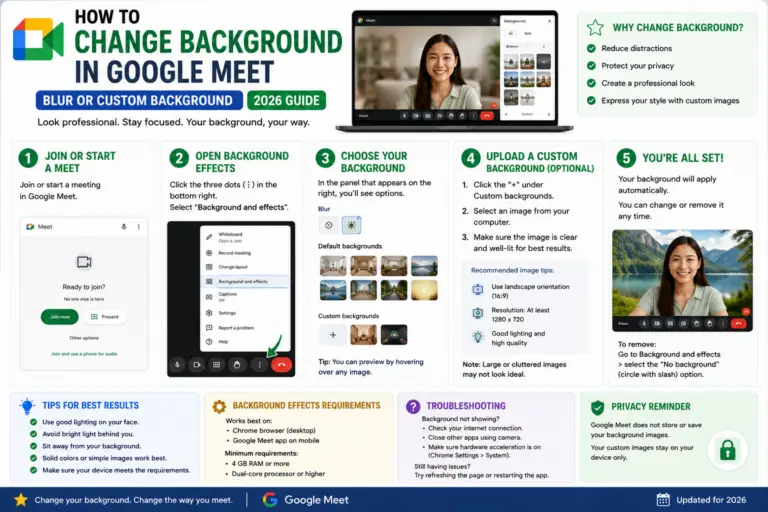Click the checkmark next to Express your style with custom images
Image resolution: width=768 pixels, height=512 pixels.
tap(591, 100)
